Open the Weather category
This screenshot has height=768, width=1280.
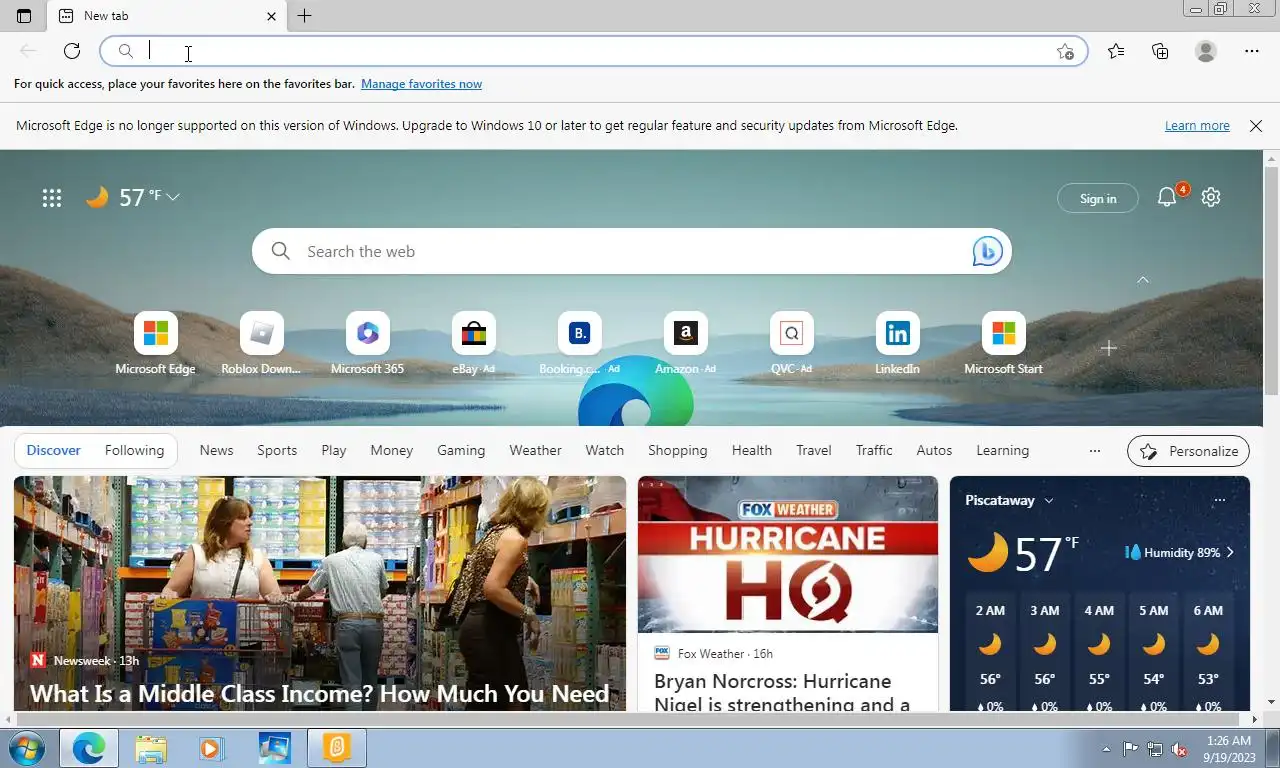535,450
